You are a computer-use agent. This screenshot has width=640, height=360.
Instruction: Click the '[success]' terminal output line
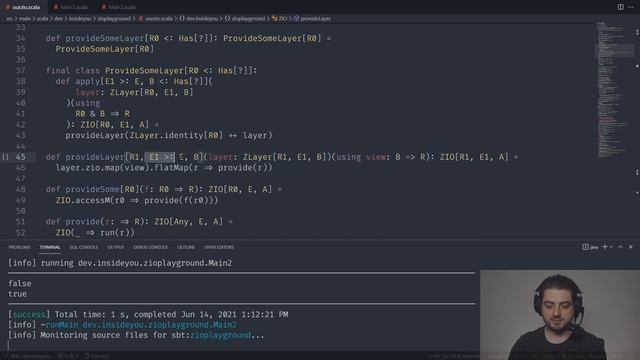[x=148, y=314]
